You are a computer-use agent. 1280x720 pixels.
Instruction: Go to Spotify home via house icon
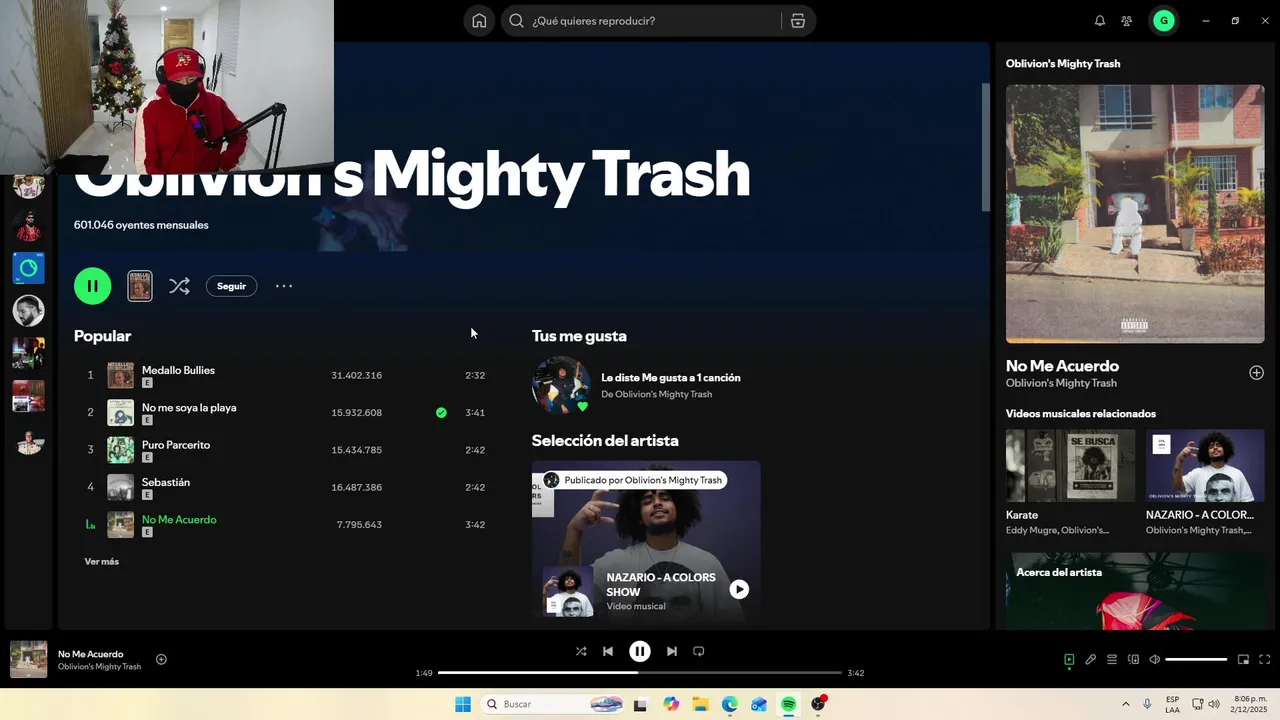click(x=479, y=21)
